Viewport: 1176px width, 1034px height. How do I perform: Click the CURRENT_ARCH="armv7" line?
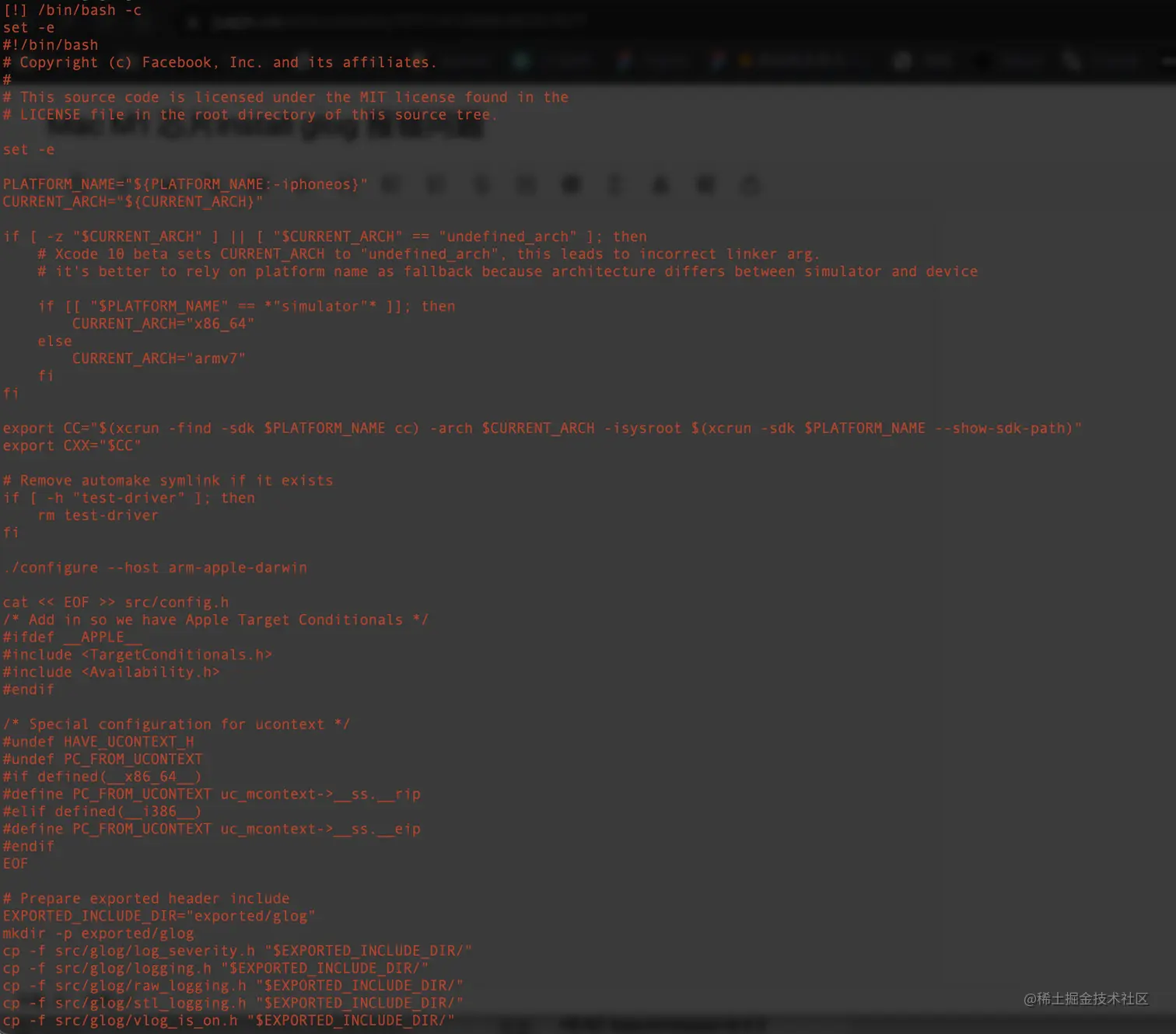[159, 358]
